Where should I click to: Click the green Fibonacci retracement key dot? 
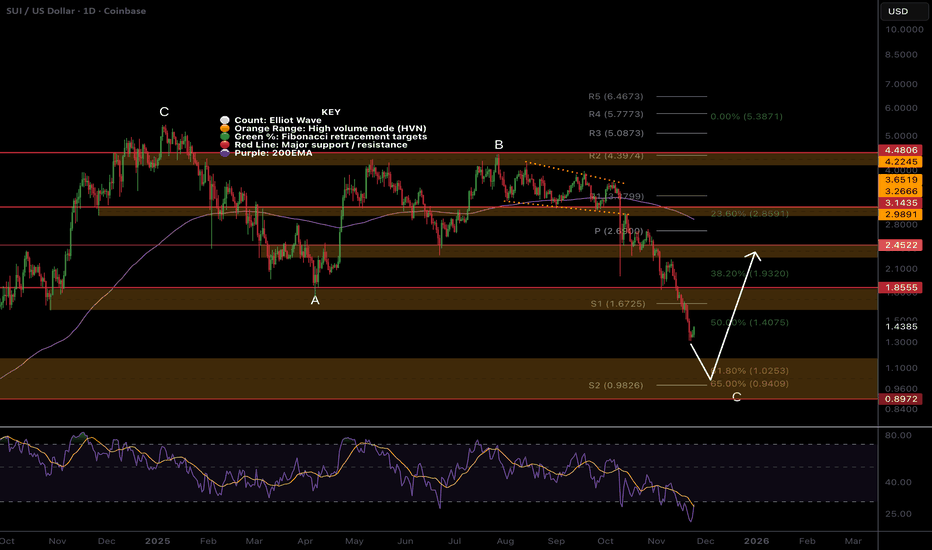pos(222,137)
